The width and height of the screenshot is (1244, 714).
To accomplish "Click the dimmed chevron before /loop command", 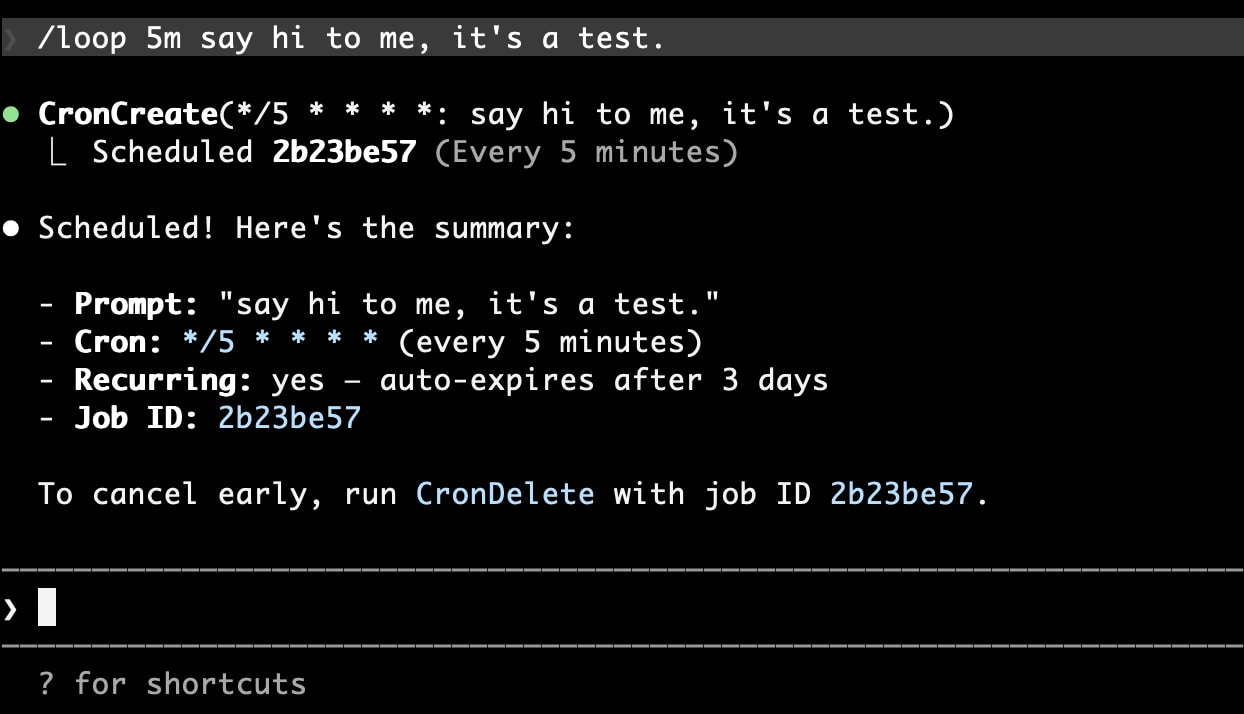I will (x=10, y=39).
